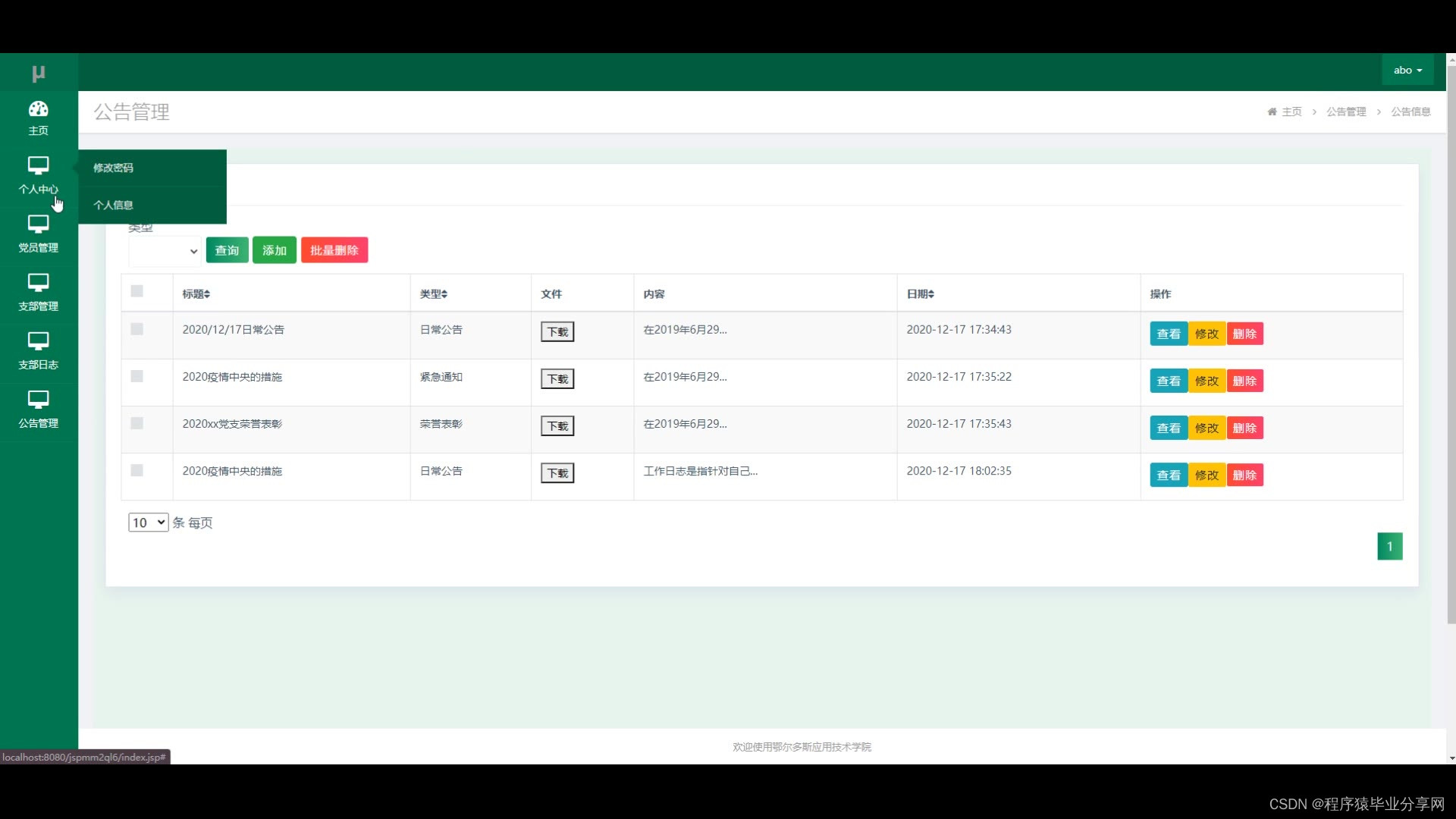The width and height of the screenshot is (1456, 819).
Task: Click the monitor icon above 个人中心
Action: [38, 165]
